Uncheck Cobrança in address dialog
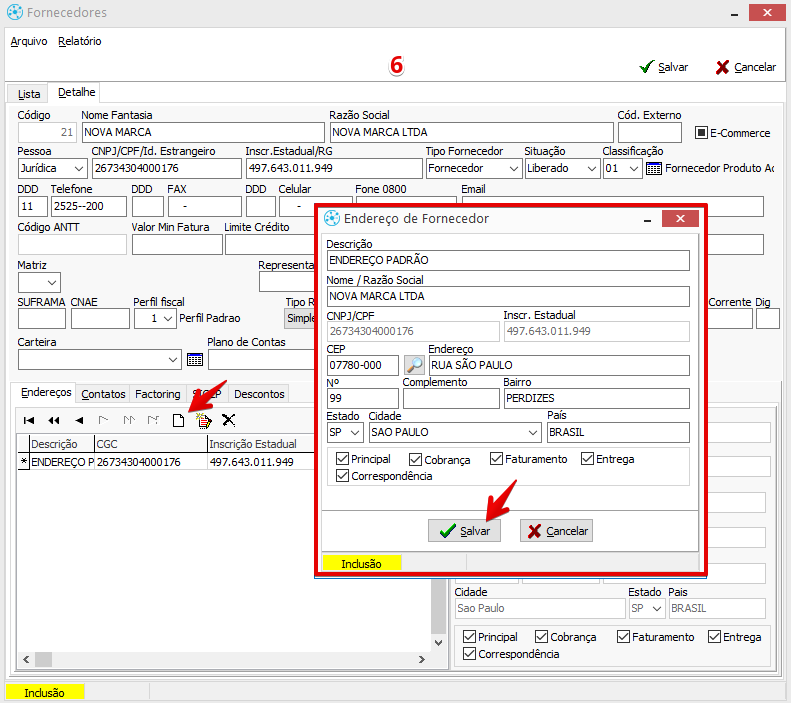 click(415, 459)
